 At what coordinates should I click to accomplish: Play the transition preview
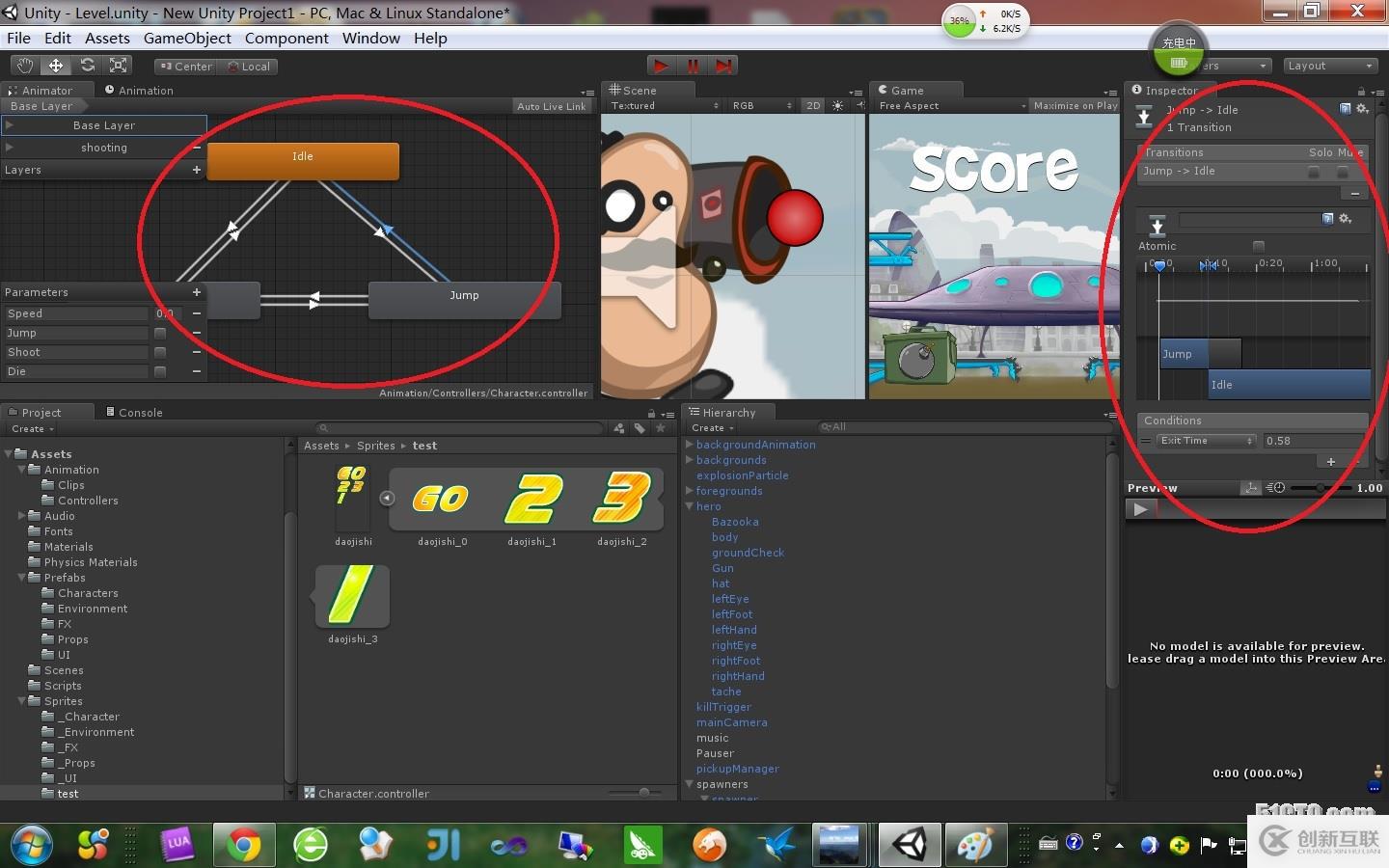[1140, 509]
